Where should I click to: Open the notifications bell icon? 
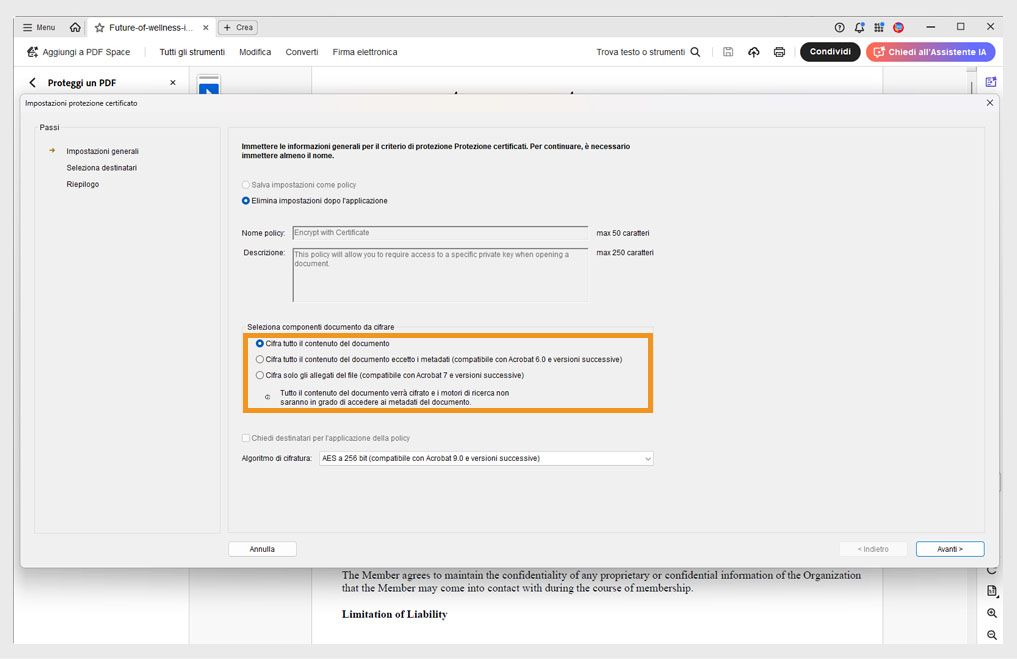point(859,27)
